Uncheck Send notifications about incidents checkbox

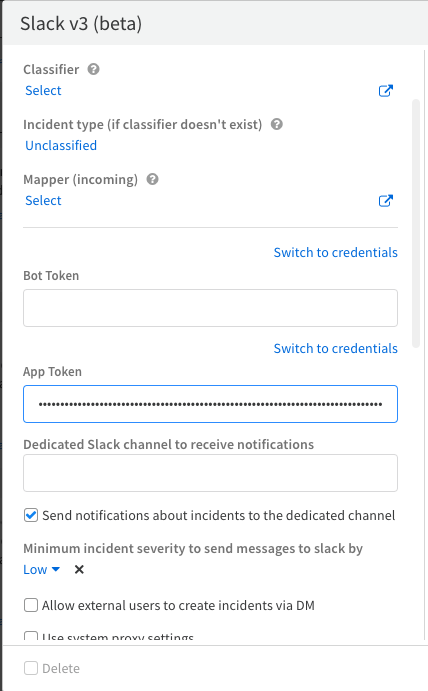[x=31, y=515]
